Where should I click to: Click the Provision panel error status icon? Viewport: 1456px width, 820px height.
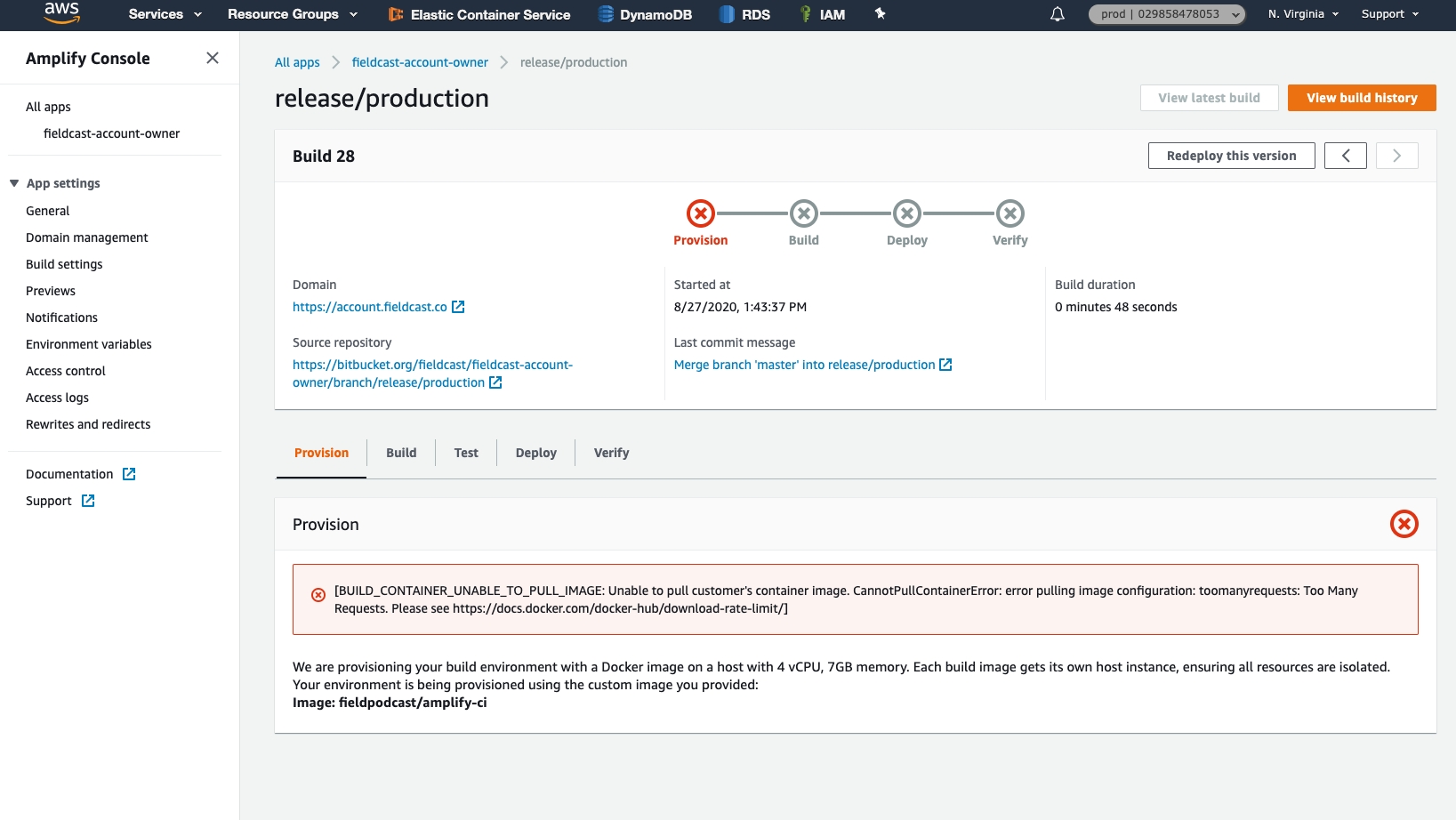1404,524
